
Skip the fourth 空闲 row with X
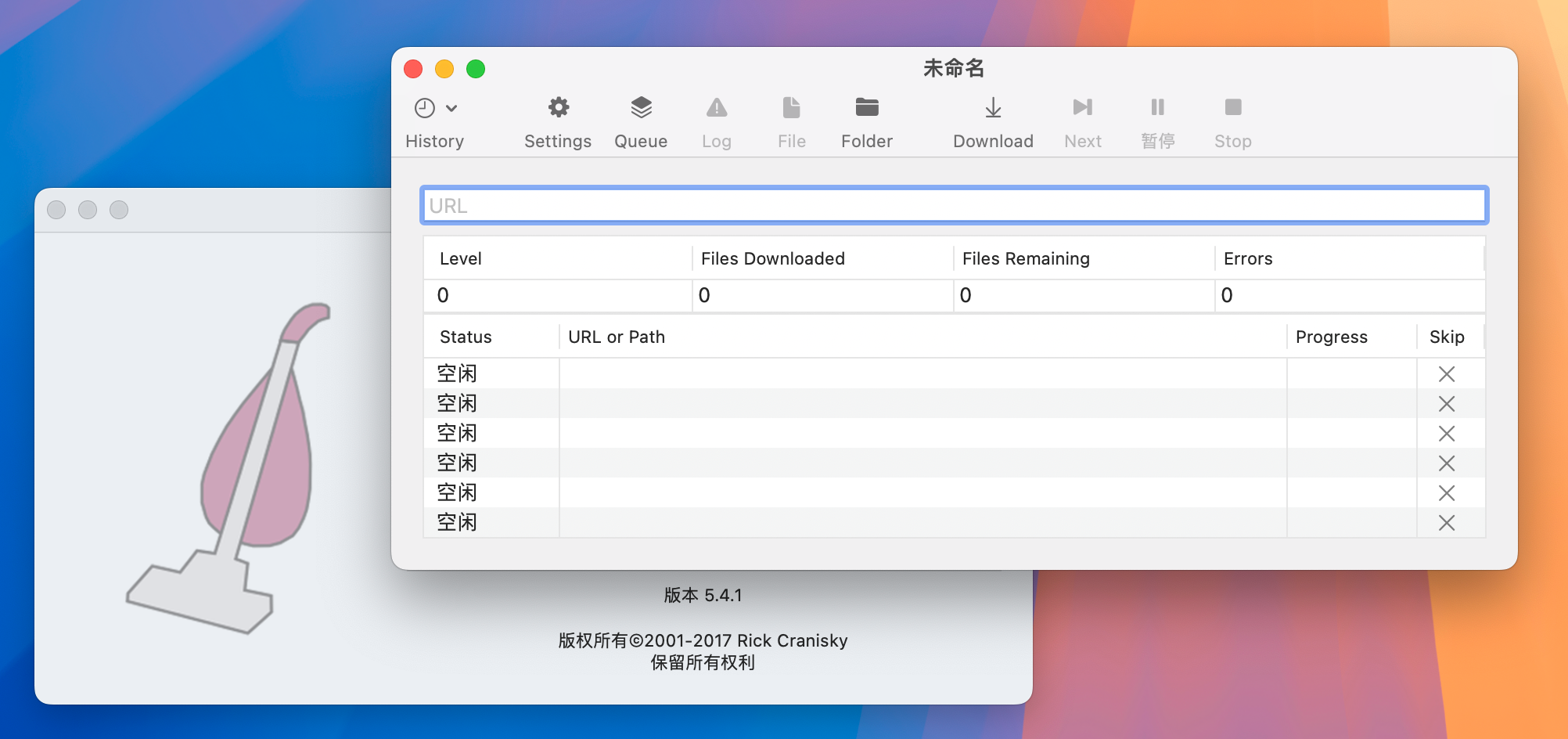tap(1447, 463)
